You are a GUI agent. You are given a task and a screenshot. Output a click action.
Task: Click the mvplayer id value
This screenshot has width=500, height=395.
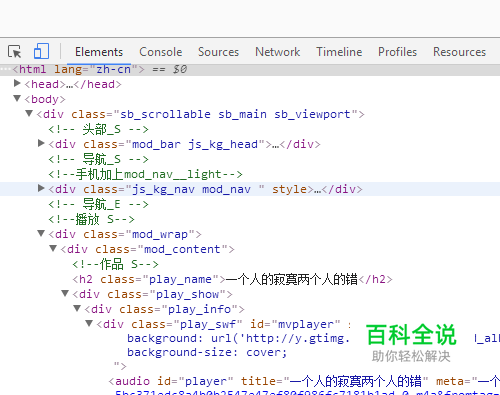306,324
